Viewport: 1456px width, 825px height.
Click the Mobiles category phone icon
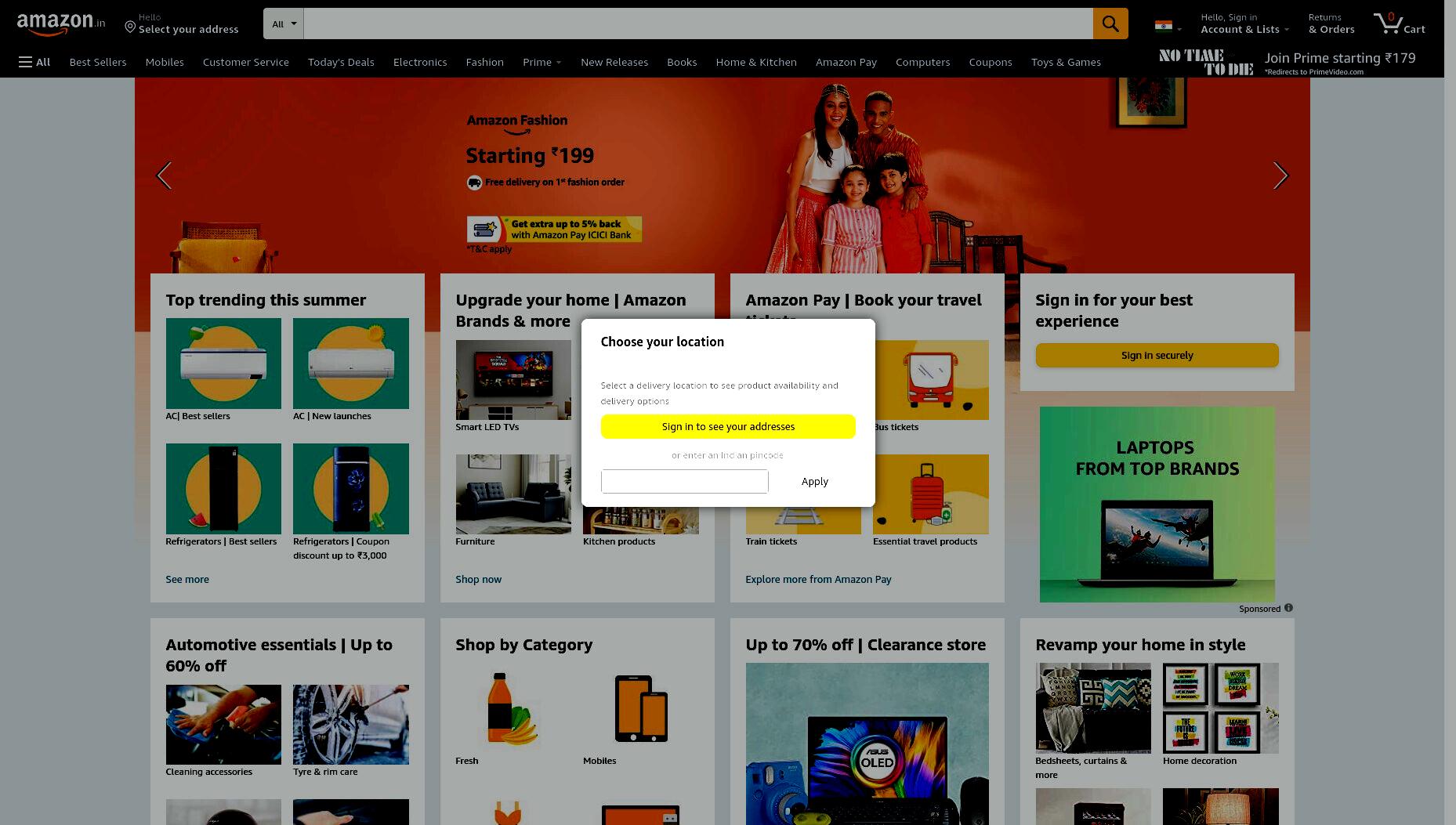(641, 708)
